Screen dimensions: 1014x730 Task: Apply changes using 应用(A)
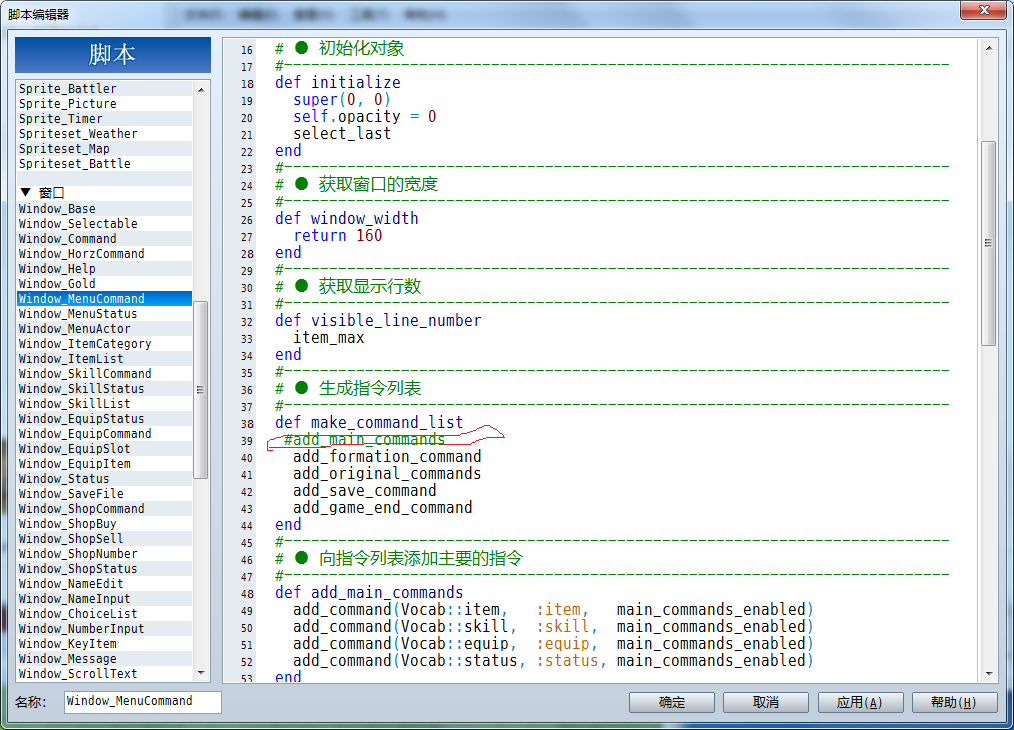(859, 702)
